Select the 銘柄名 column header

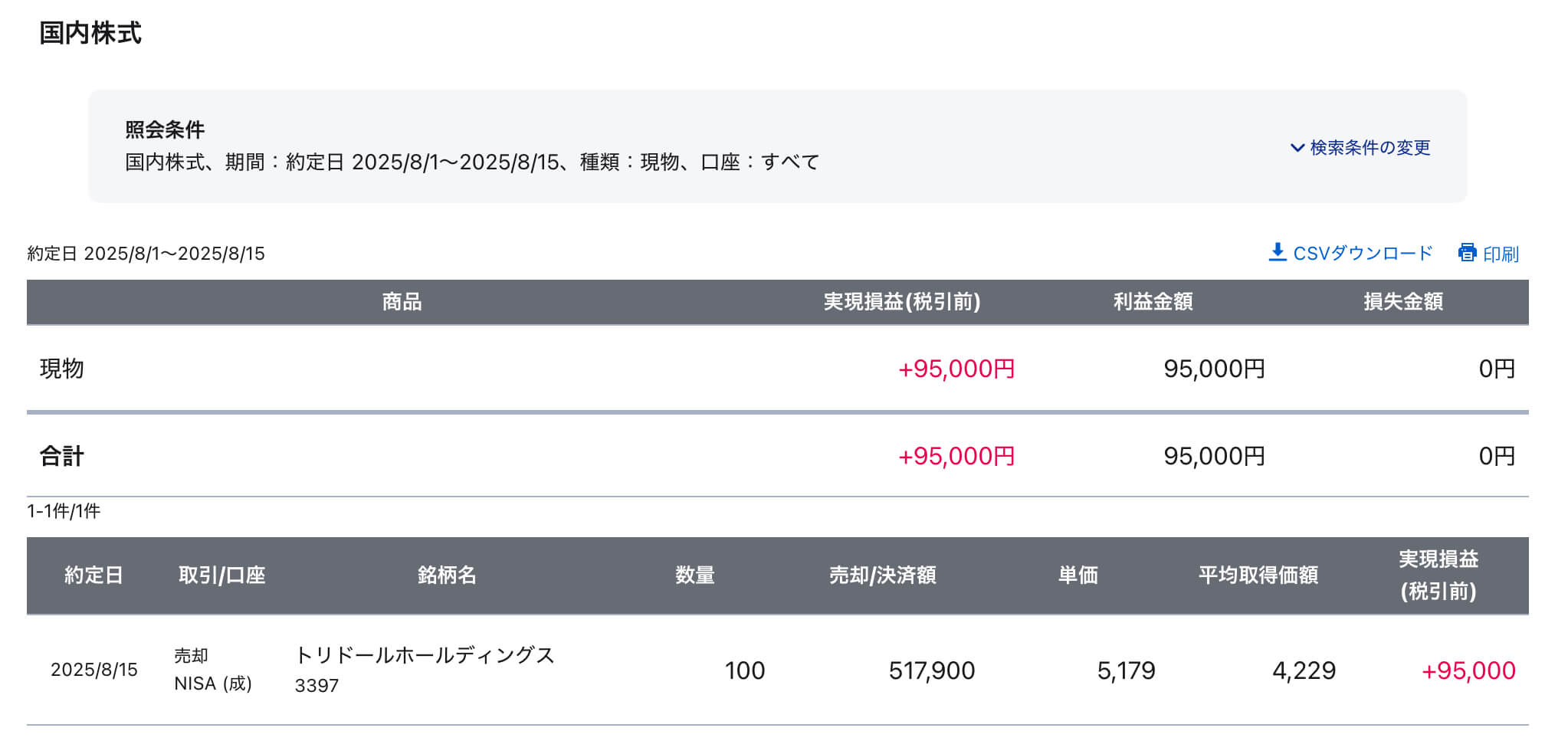(447, 575)
